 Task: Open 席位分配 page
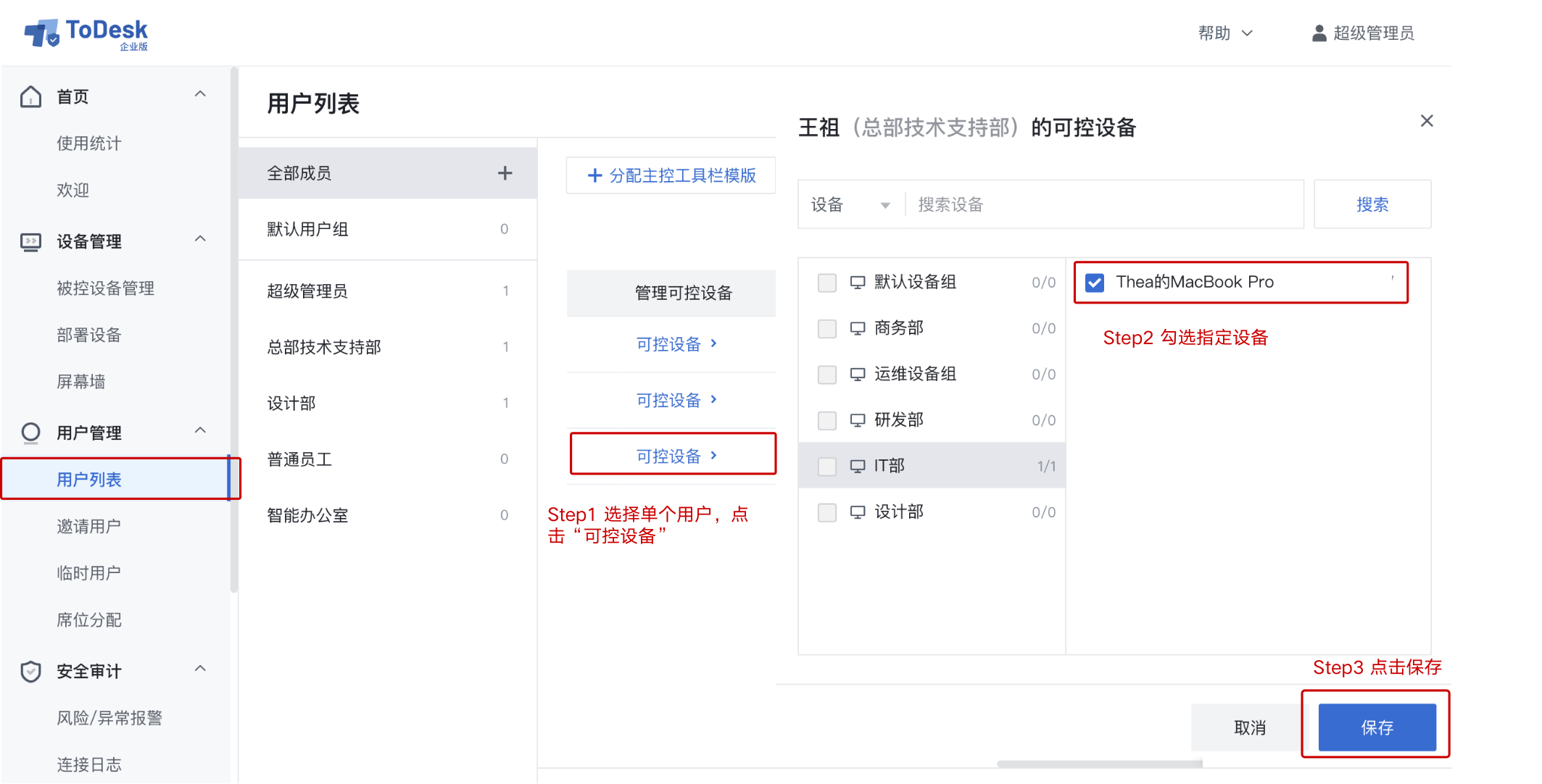89,620
